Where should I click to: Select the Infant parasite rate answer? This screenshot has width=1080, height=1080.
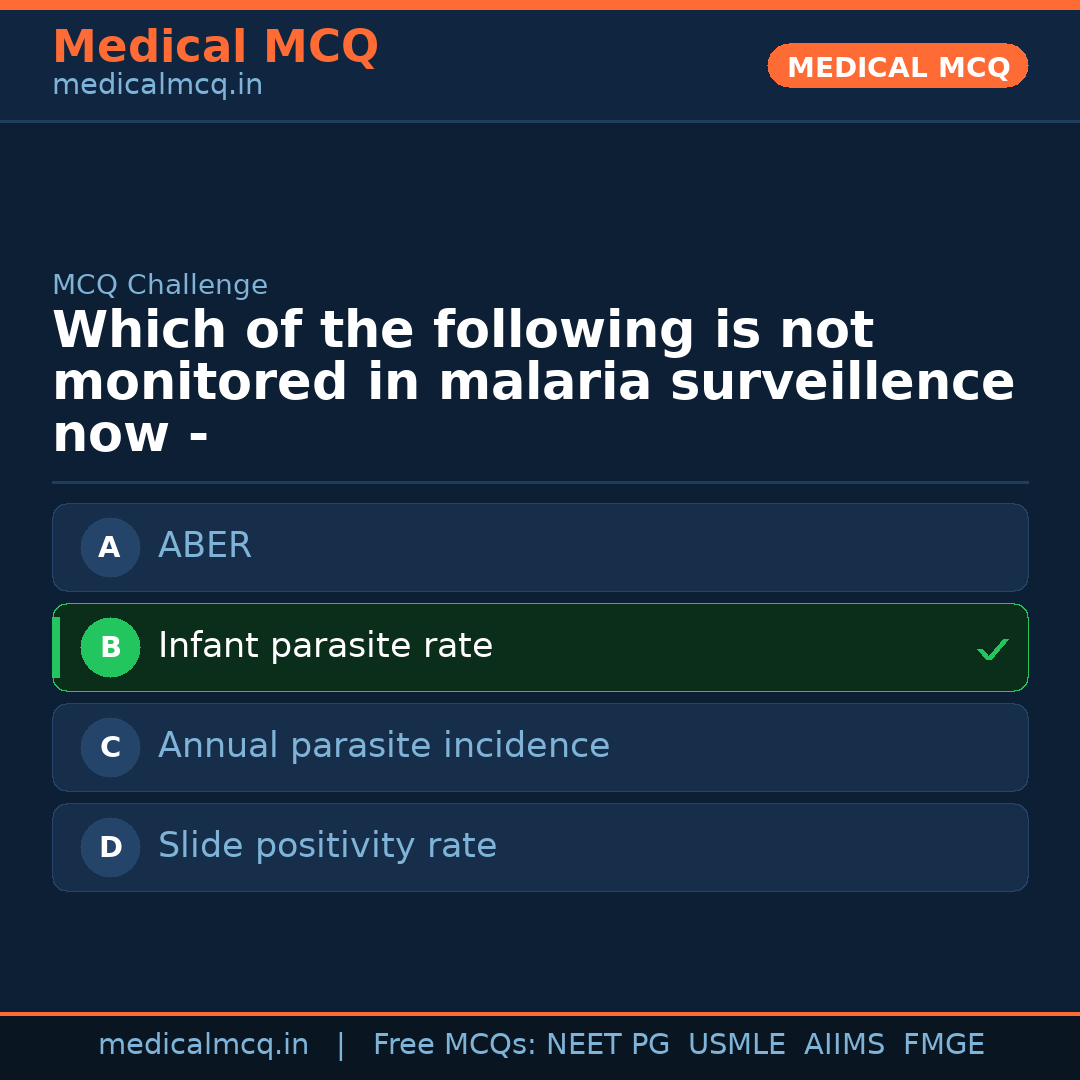[540, 647]
